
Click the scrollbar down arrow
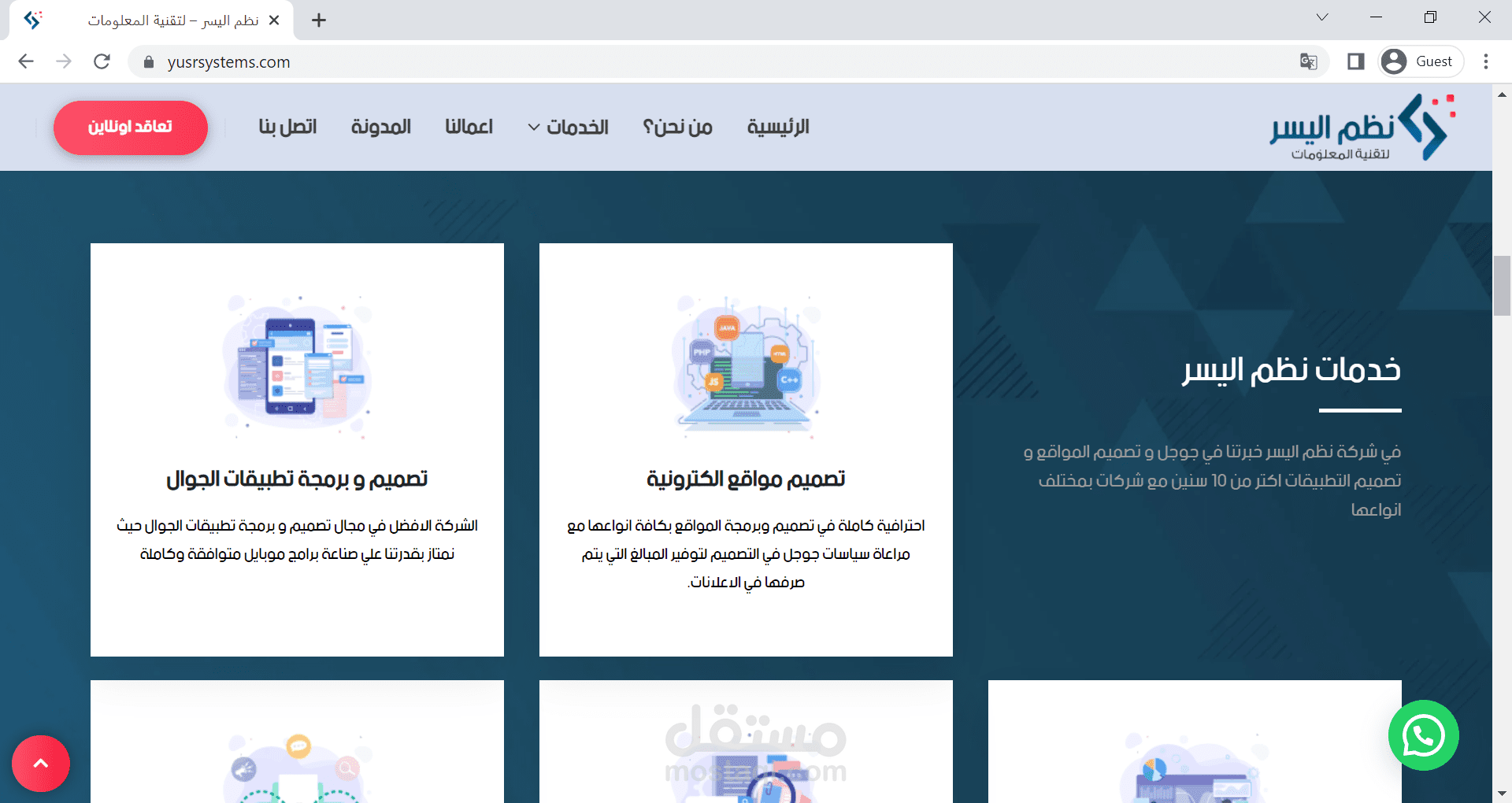[1502, 794]
